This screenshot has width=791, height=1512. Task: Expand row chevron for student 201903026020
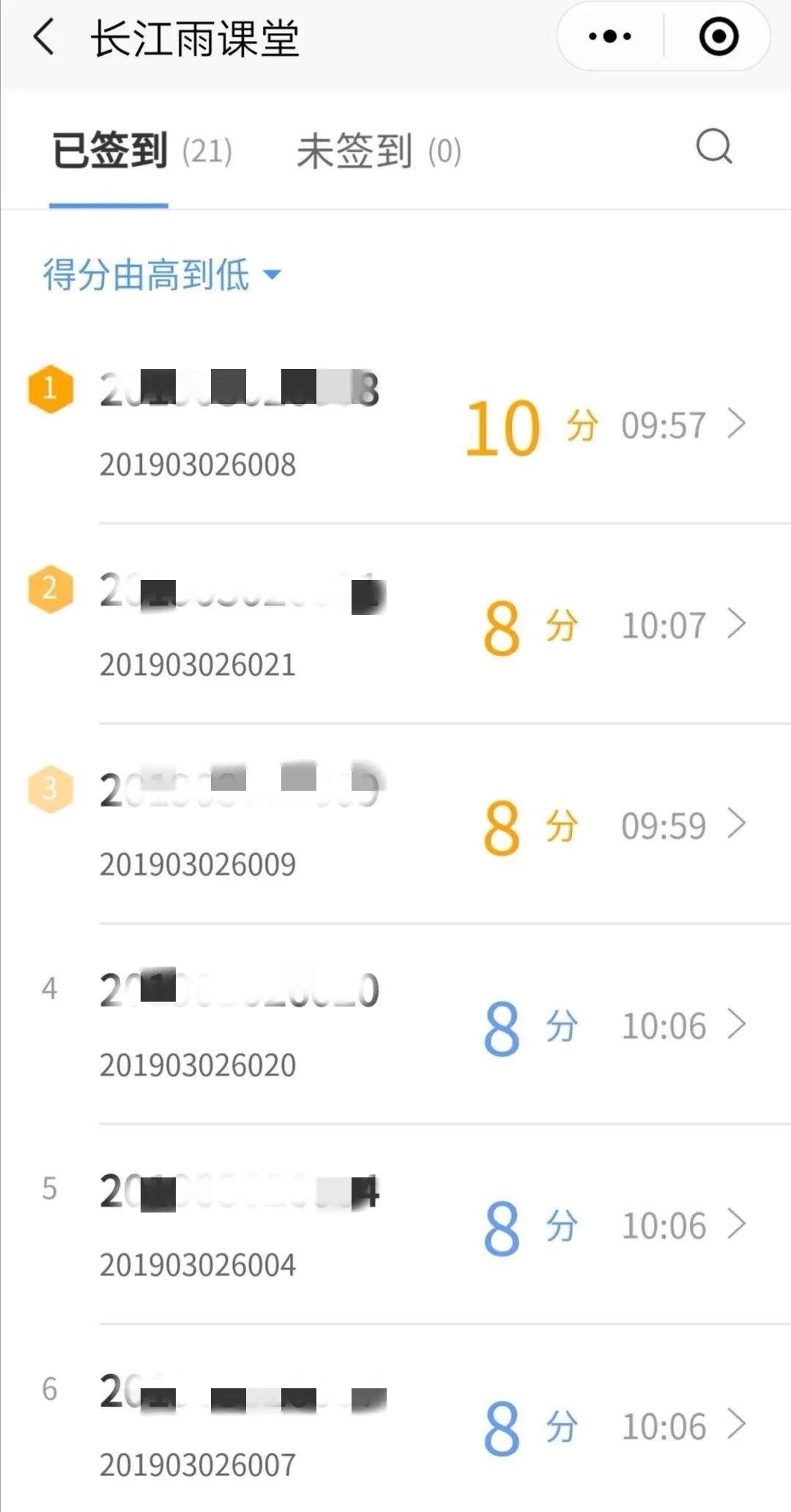(x=737, y=1024)
